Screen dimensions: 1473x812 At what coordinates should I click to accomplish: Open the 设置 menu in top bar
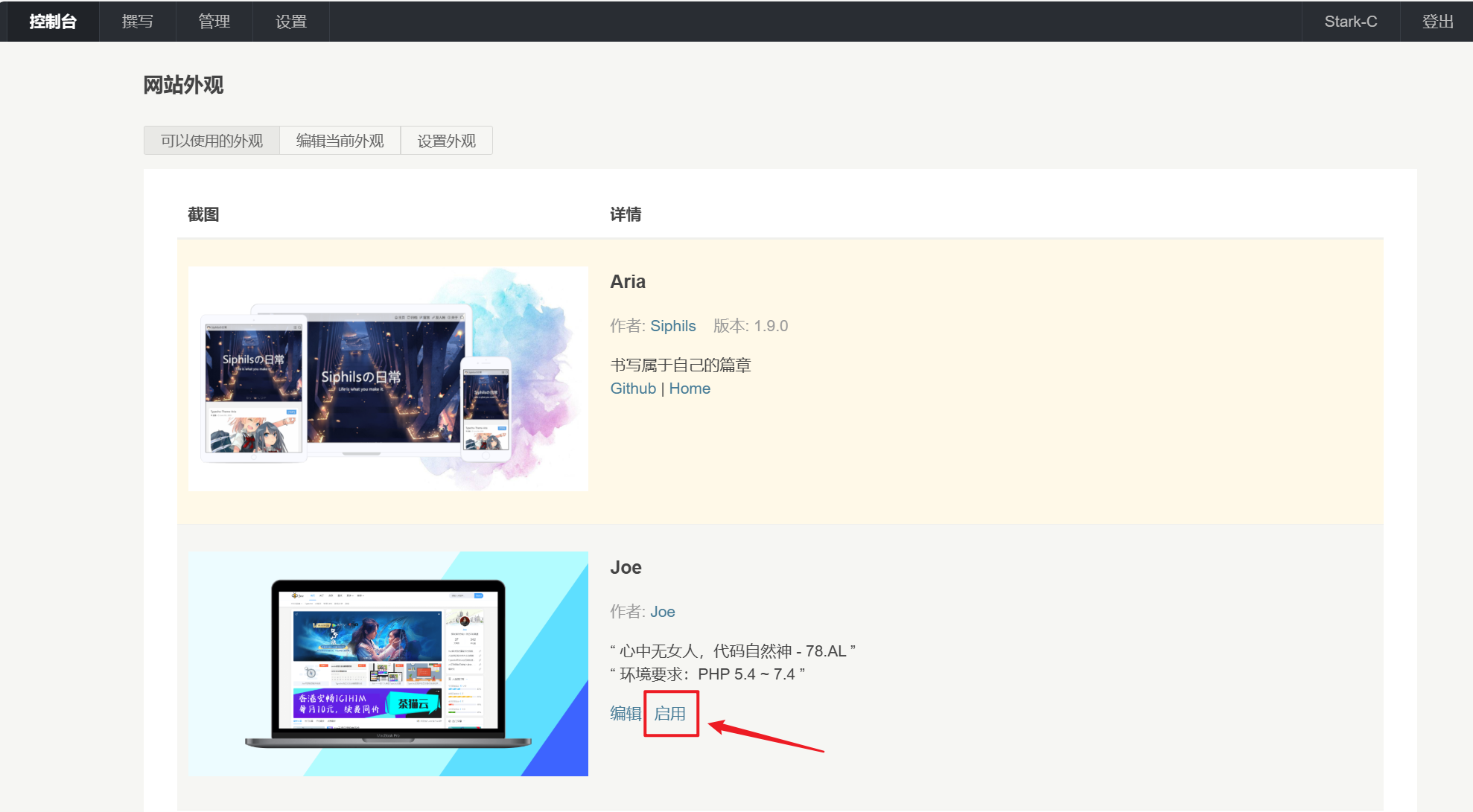tap(291, 22)
